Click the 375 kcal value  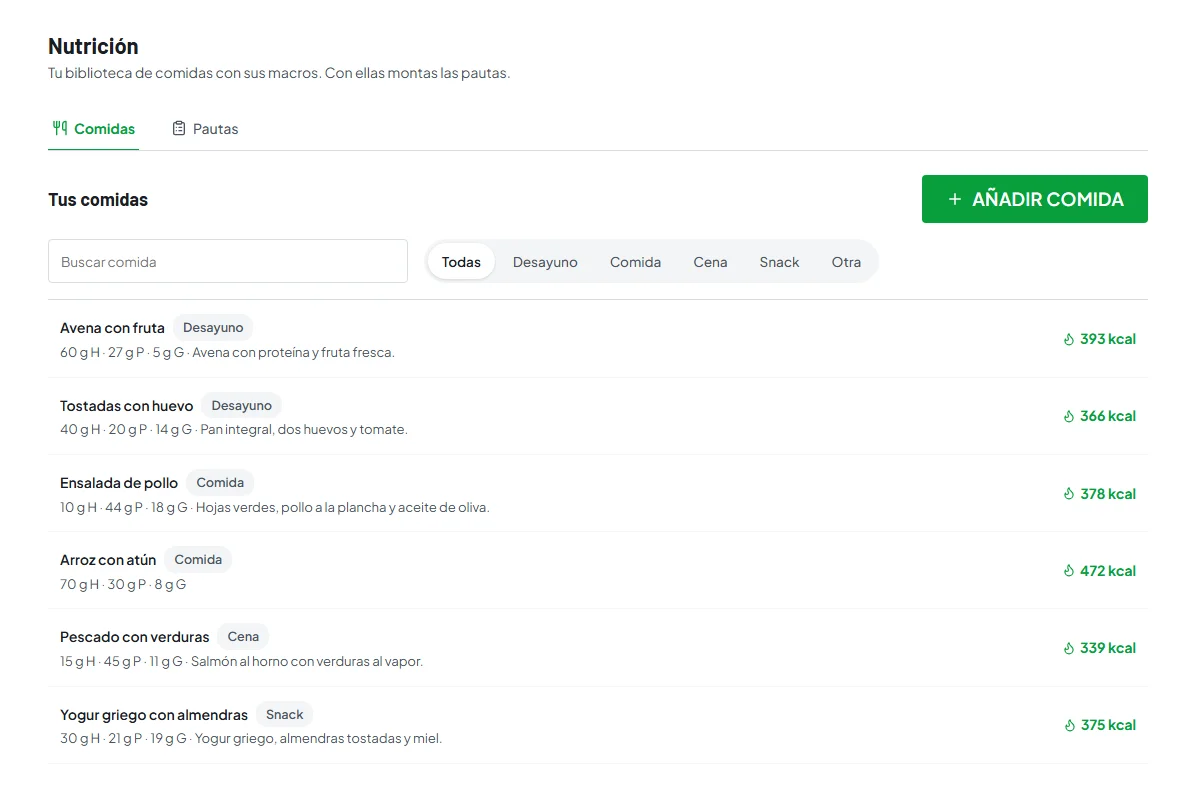(1108, 725)
